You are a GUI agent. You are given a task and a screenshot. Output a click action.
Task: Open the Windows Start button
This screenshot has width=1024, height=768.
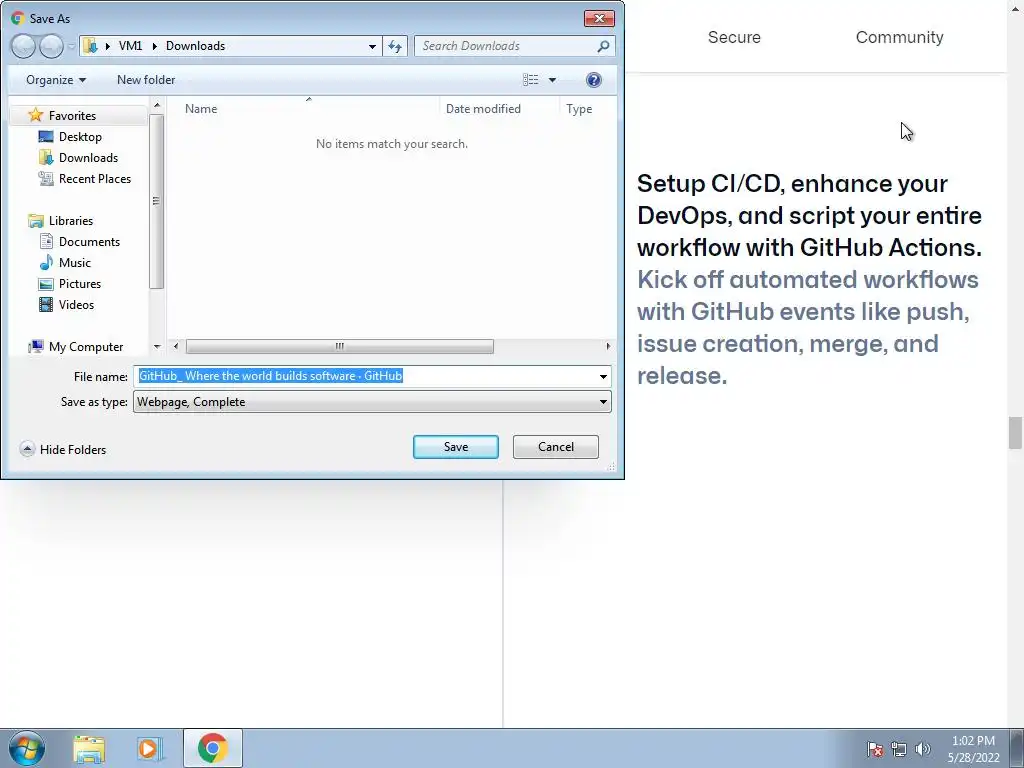(x=27, y=748)
